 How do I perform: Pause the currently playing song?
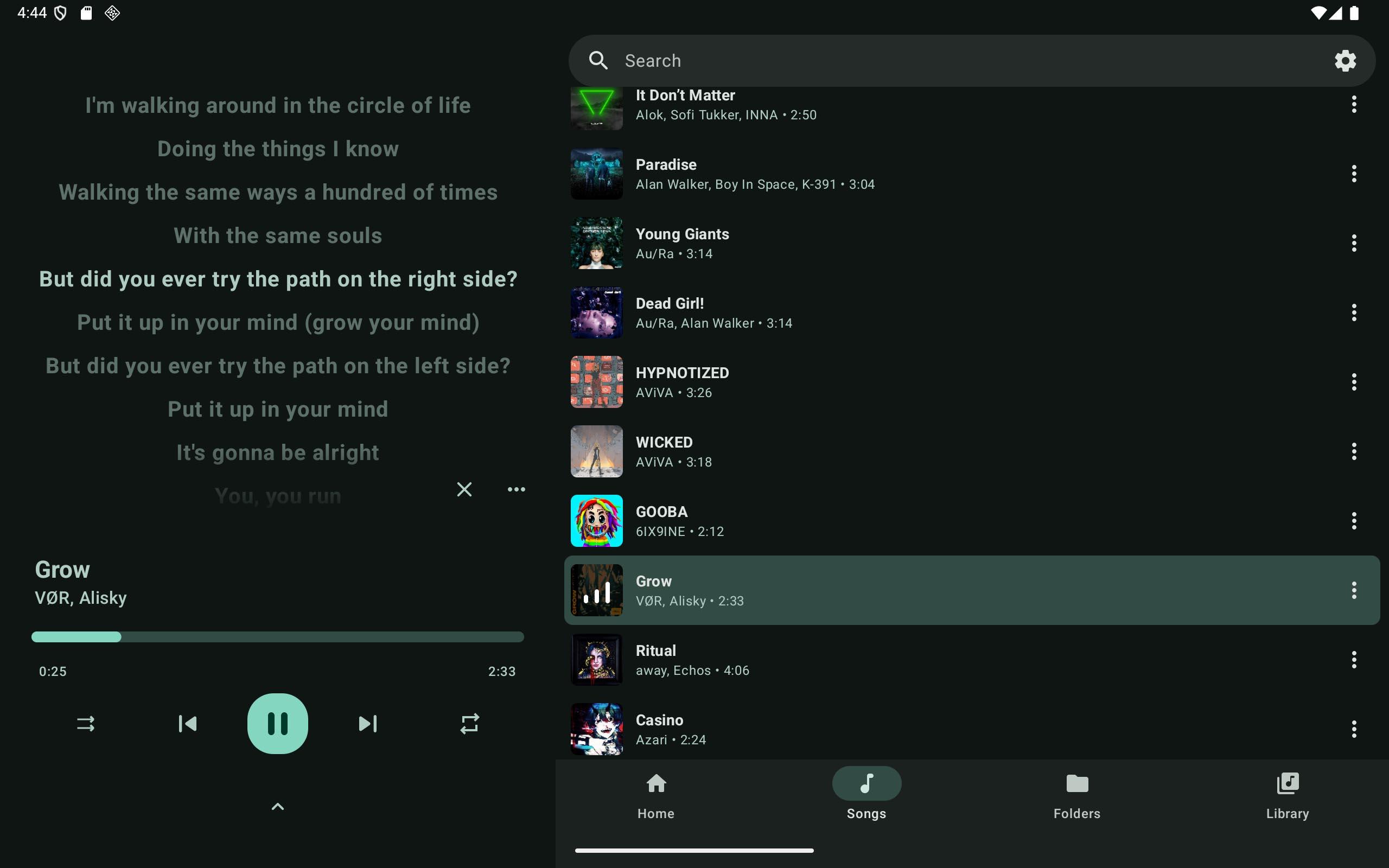tap(277, 723)
